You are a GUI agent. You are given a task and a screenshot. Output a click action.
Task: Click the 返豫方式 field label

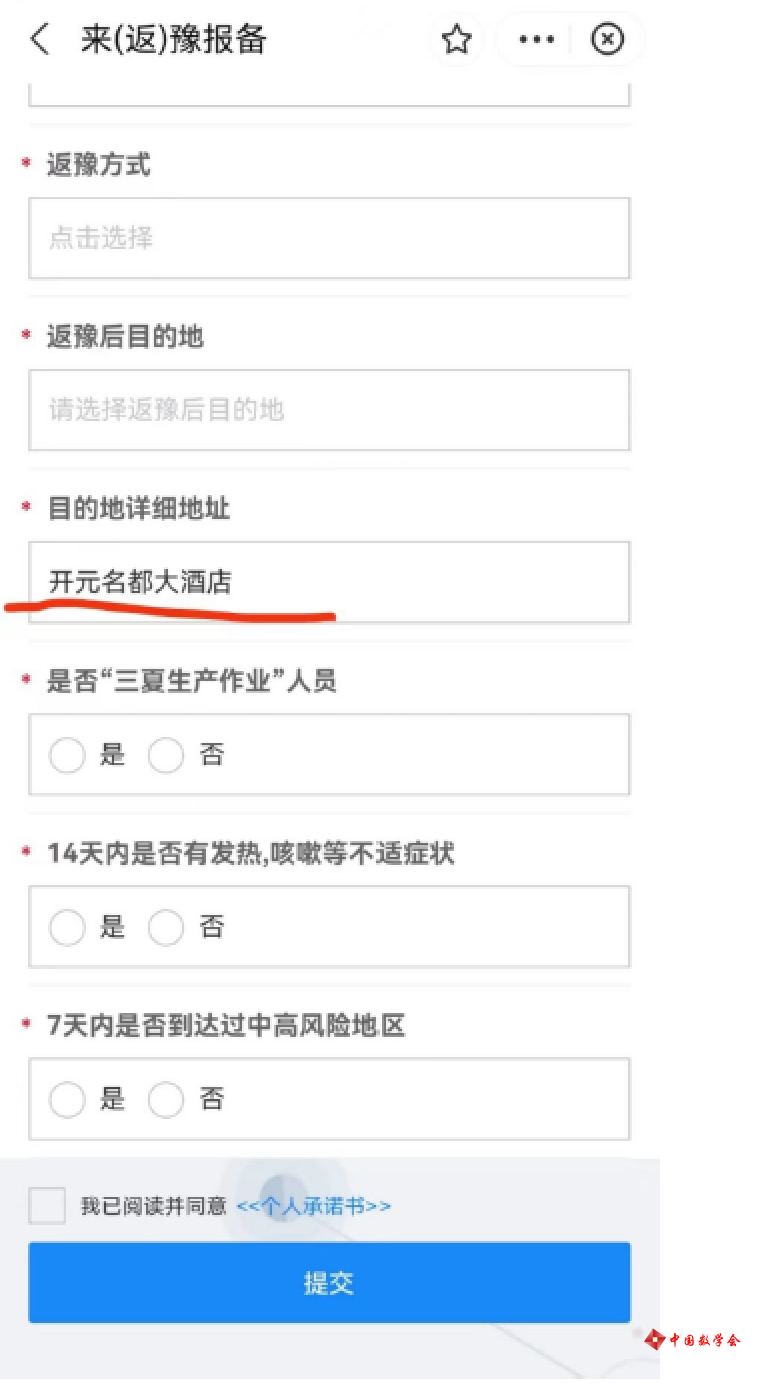(x=98, y=165)
